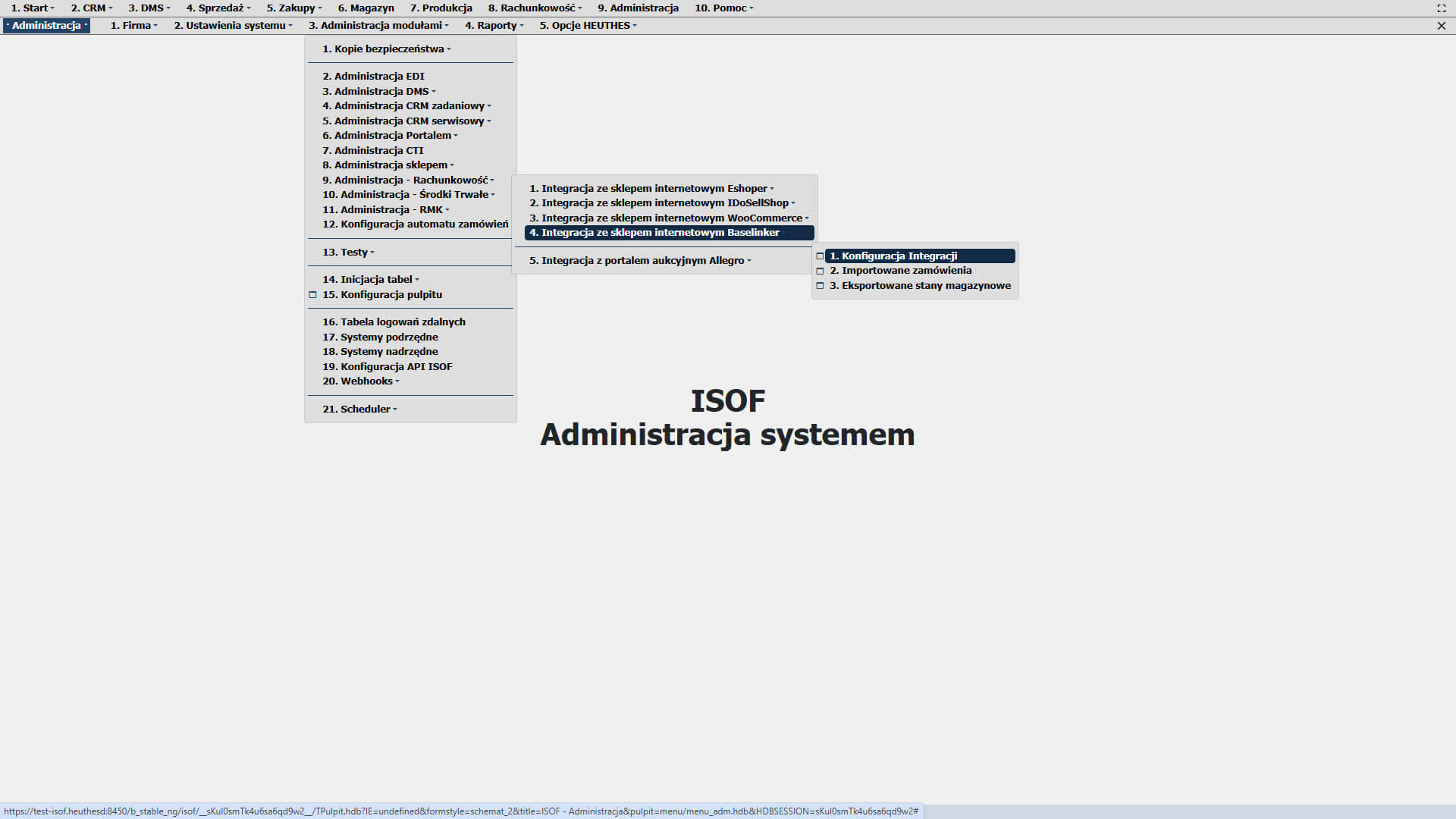Click the fullscreen icon in top bar
Image resolution: width=1456 pixels, height=819 pixels.
(x=1441, y=8)
